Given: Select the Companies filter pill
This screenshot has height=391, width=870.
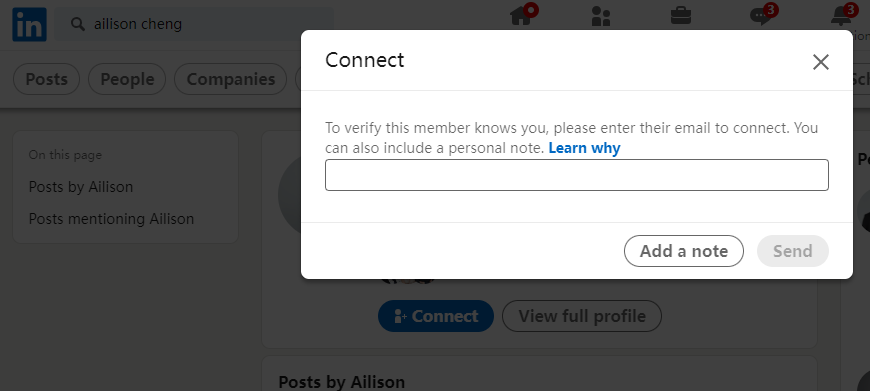Looking at the screenshot, I should (231, 79).
